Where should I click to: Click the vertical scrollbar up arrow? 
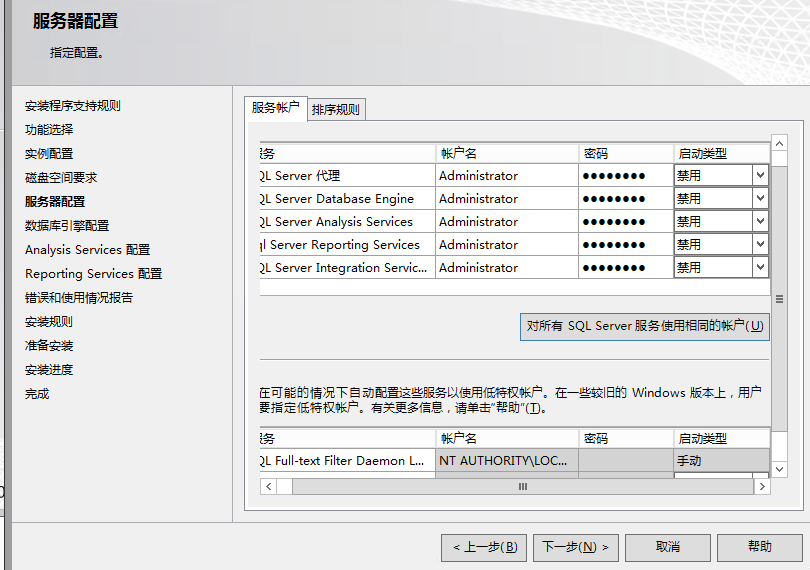tap(780, 143)
